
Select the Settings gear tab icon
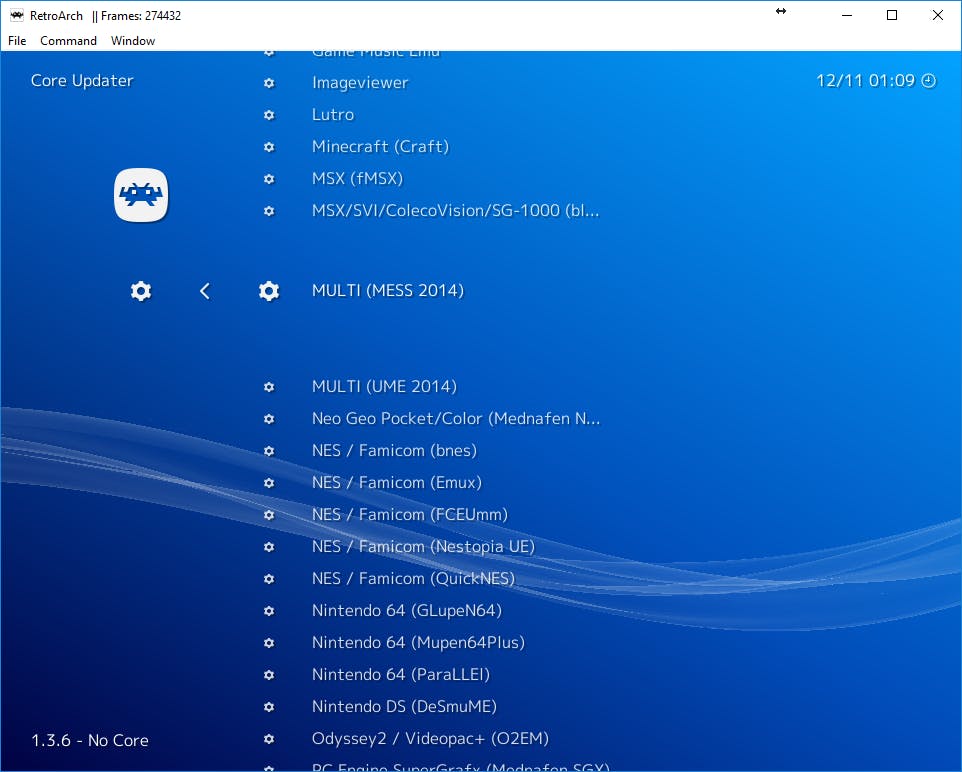[141, 291]
